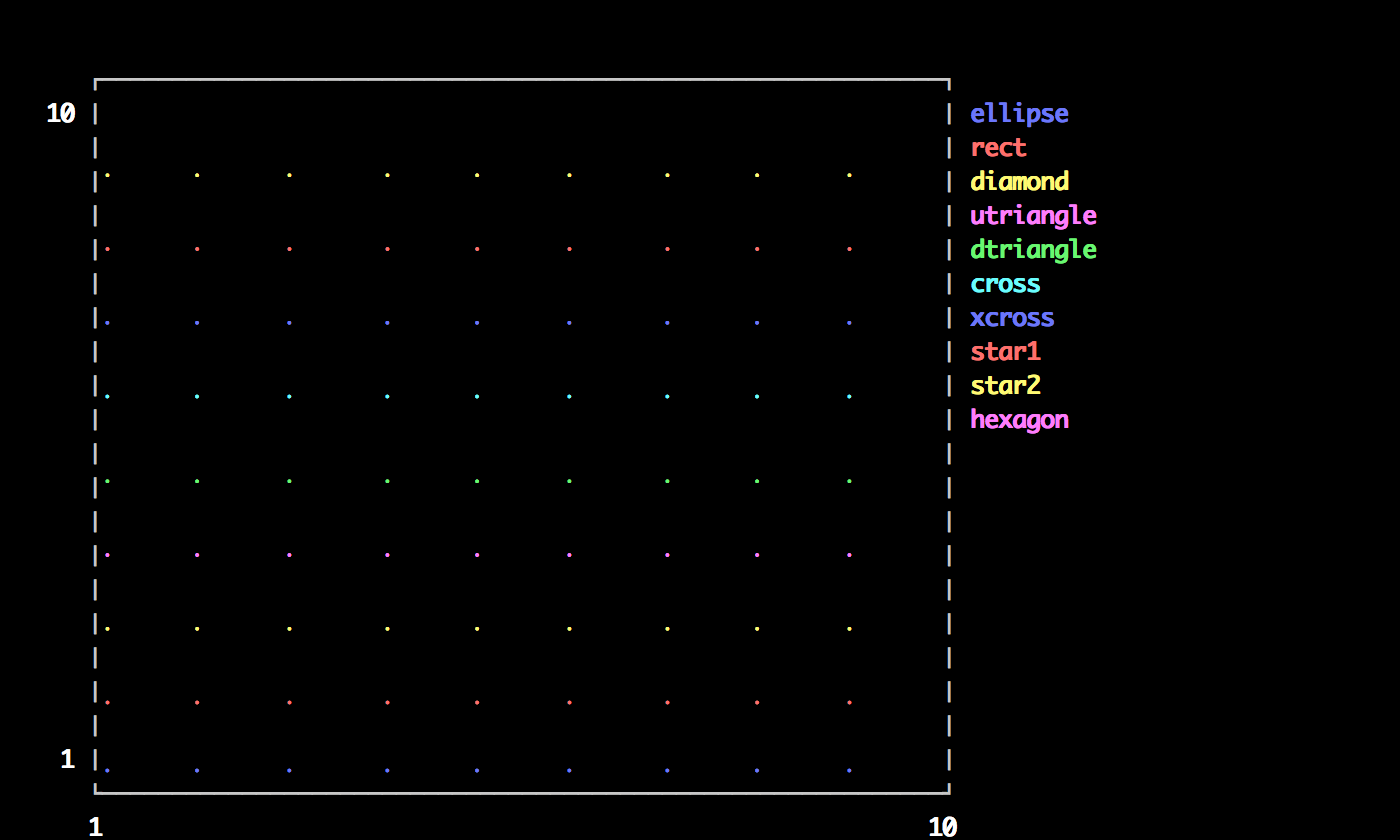1400x840 pixels.
Task: Select utriangle in the legend
Action: pos(1033,216)
